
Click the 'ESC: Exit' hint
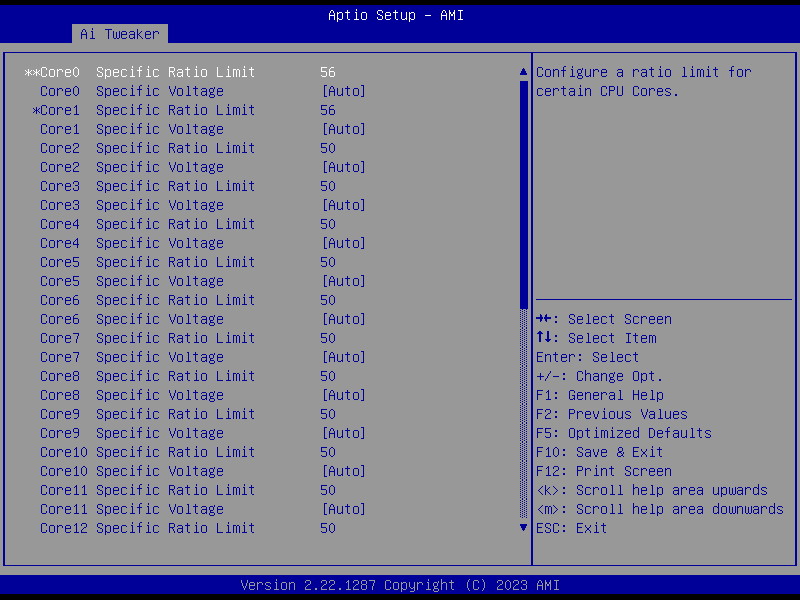(571, 528)
